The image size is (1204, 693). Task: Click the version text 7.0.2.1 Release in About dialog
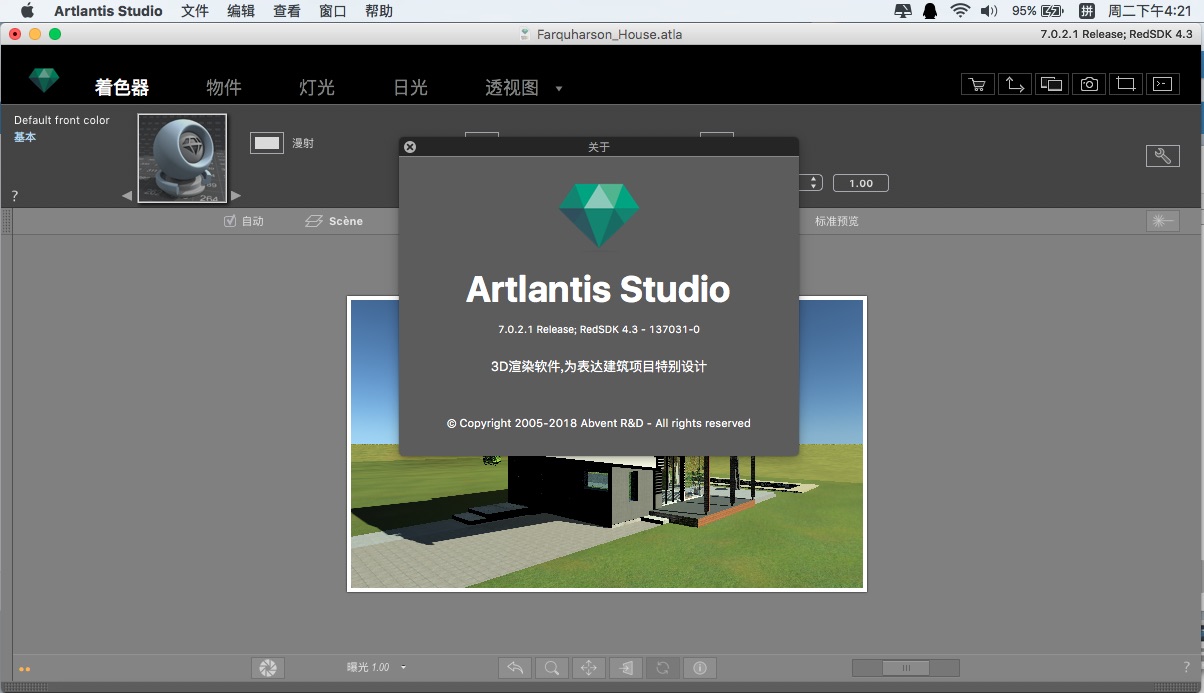pos(598,329)
